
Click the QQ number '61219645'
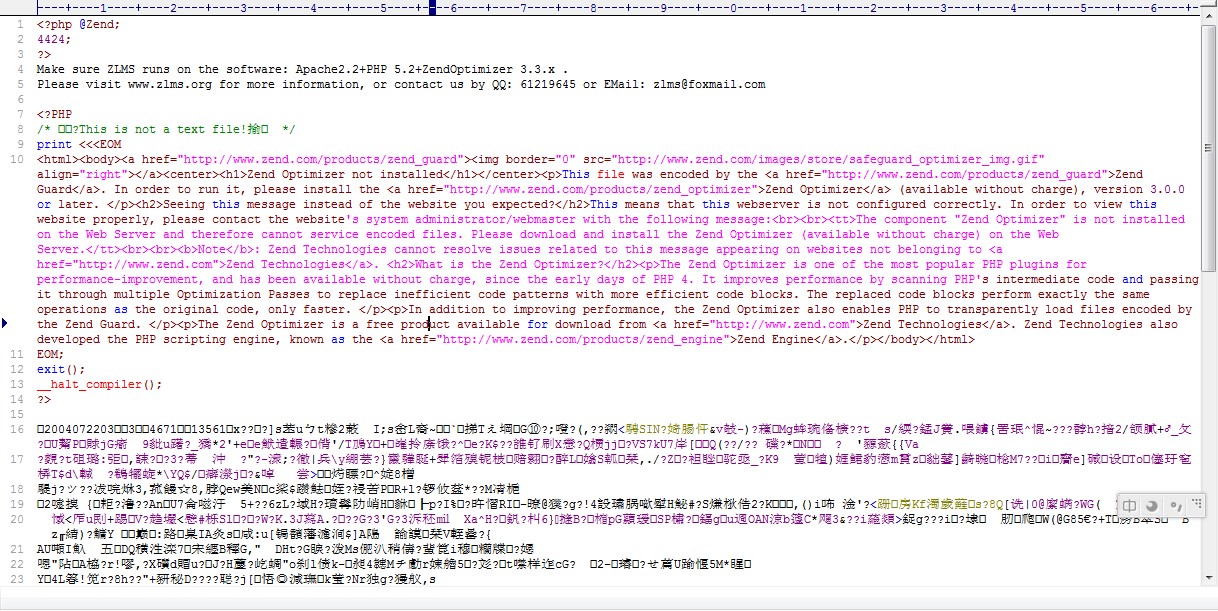[548, 84]
